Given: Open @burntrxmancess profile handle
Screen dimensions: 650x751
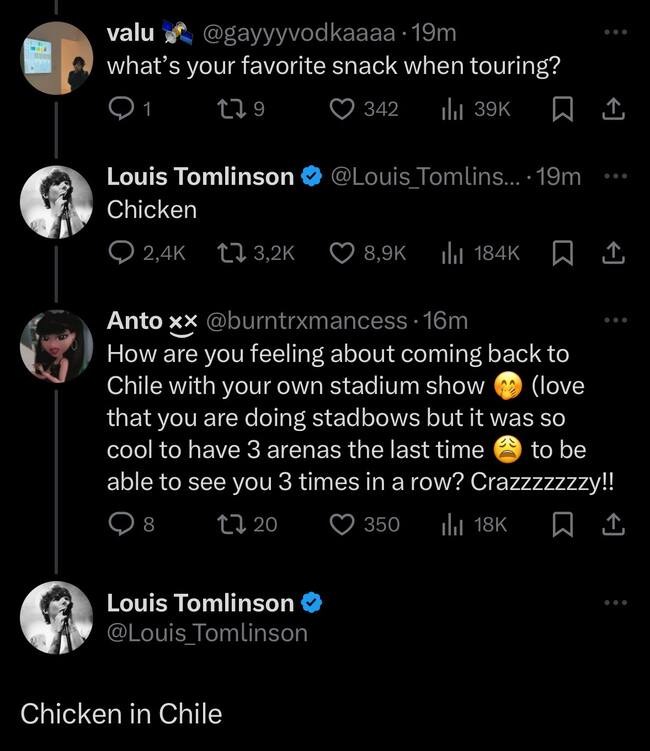Looking at the screenshot, I should tap(306, 321).
